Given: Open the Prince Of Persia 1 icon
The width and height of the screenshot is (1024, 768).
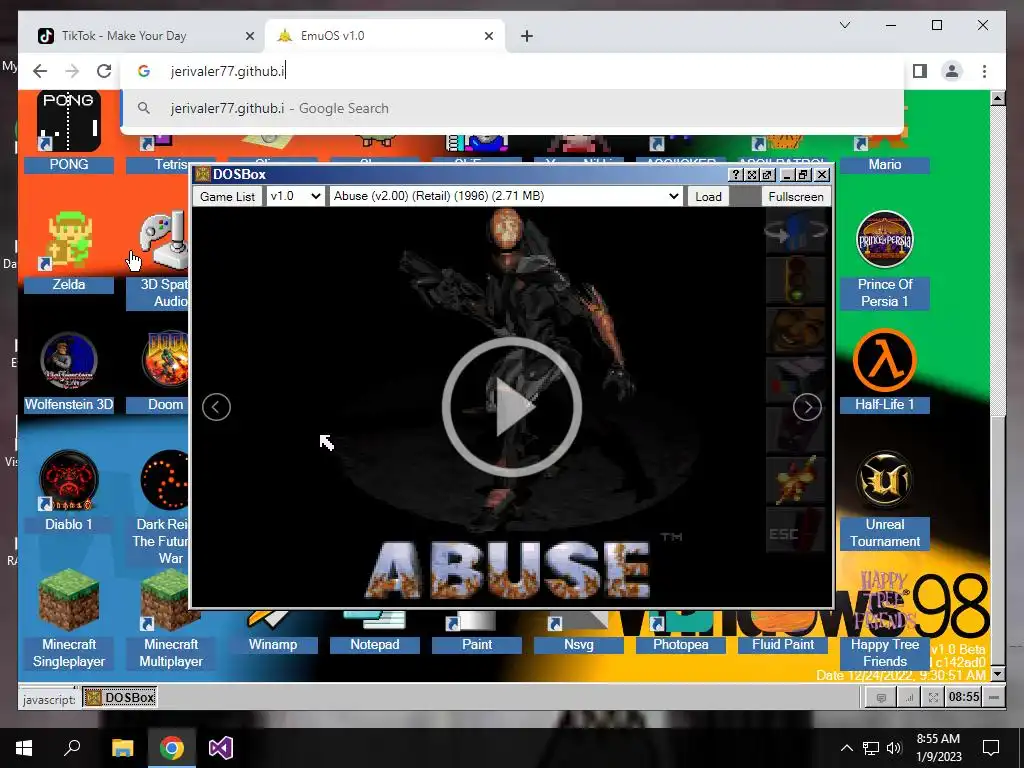Looking at the screenshot, I should tap(885, 240).
